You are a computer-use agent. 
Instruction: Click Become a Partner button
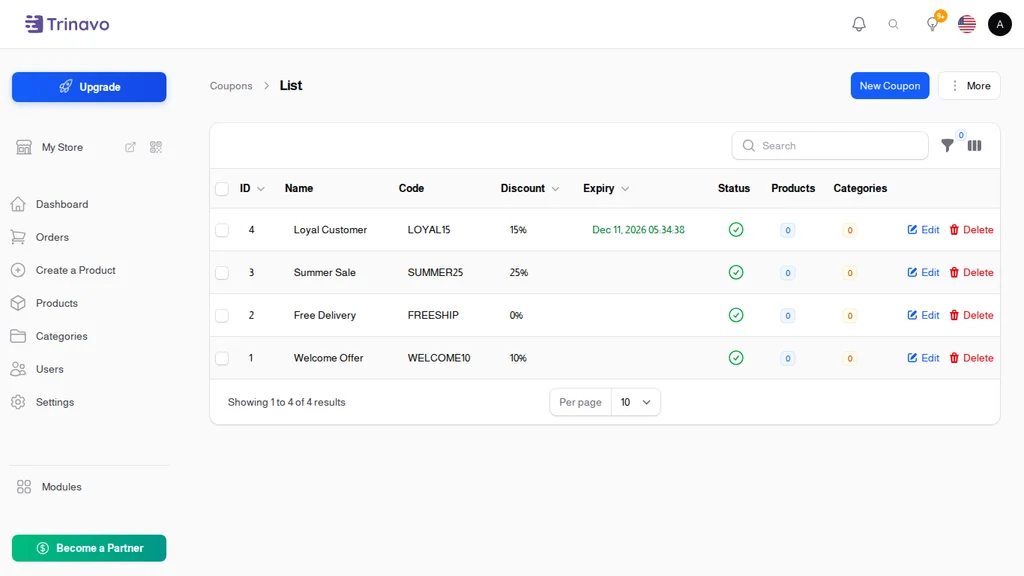point(89,548)
